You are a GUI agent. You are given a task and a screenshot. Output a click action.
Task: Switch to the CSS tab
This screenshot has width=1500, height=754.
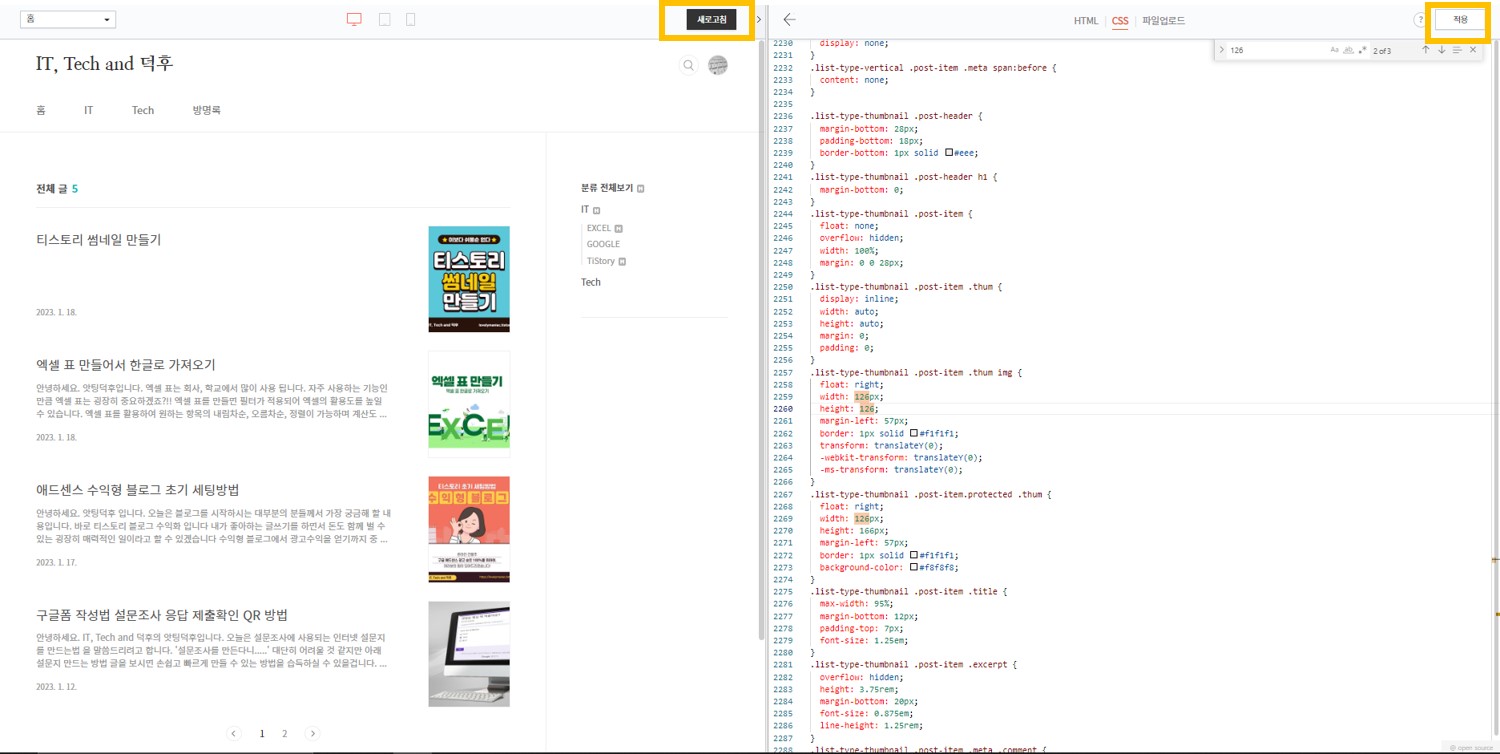[1120, 21]
